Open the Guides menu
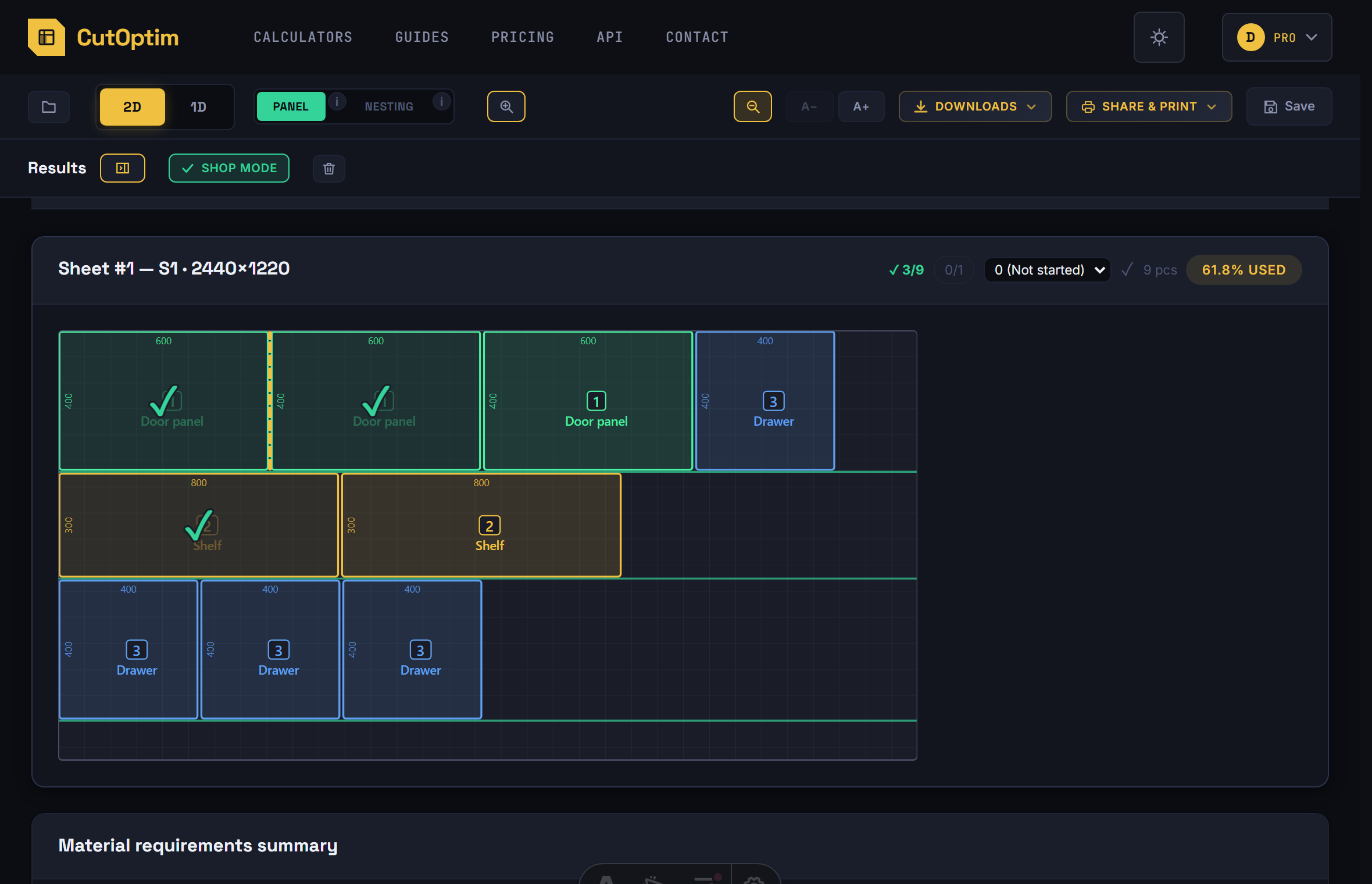The image size is (1372, 884). (x=422, y=37)
